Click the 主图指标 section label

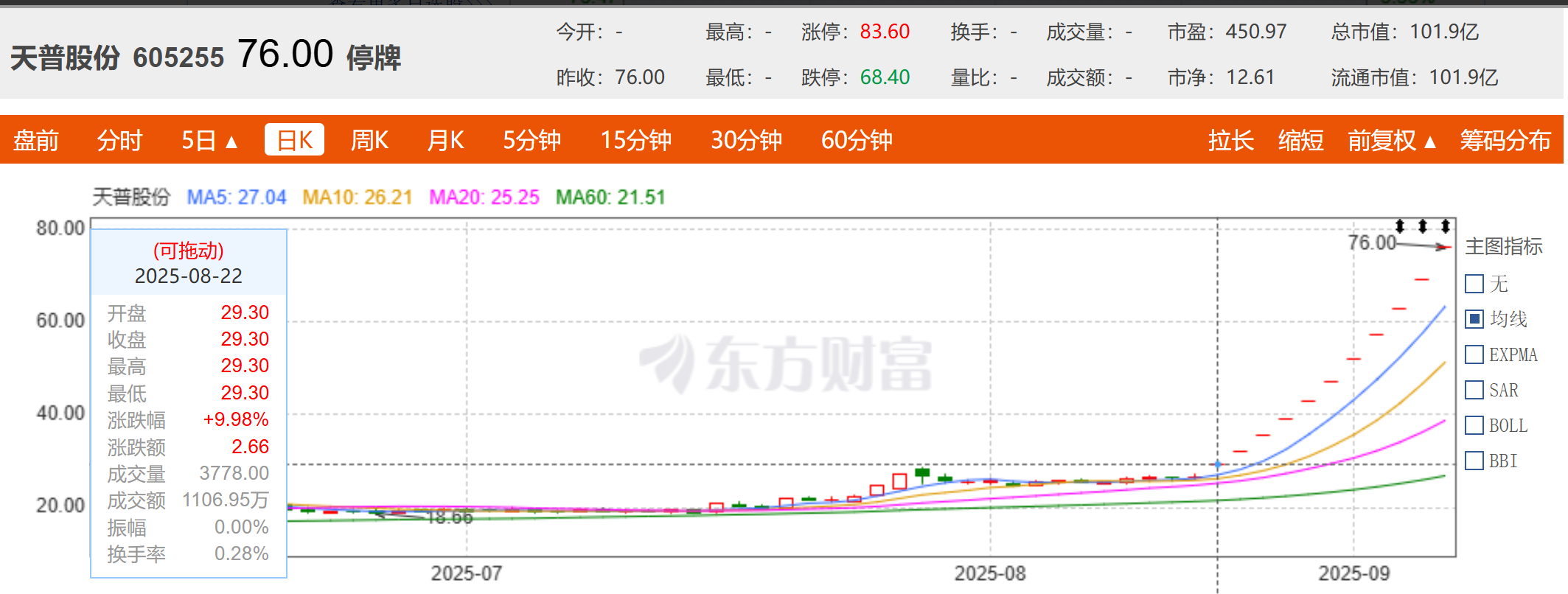(x=1504, y=247)
